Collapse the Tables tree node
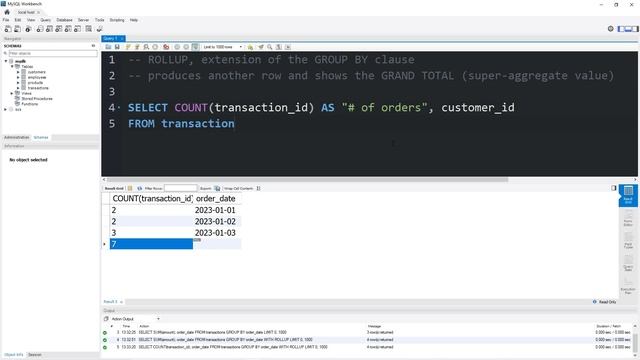This screenshot has width=640, height=360. point(12,66)
